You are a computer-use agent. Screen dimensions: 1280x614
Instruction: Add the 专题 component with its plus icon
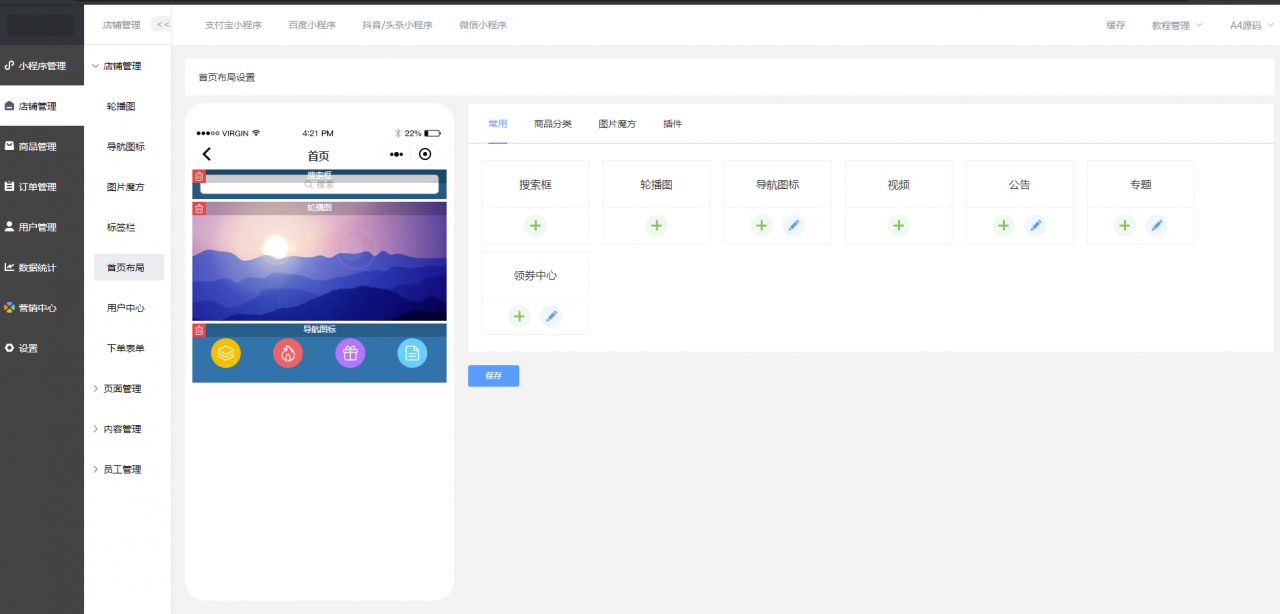[x=1126, y=226]
